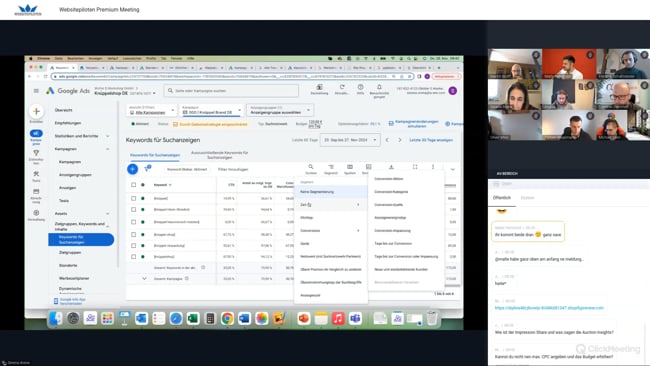Expand the Zeit submenu in the Segment menu
650x366 pixels.
click(330, 205)
